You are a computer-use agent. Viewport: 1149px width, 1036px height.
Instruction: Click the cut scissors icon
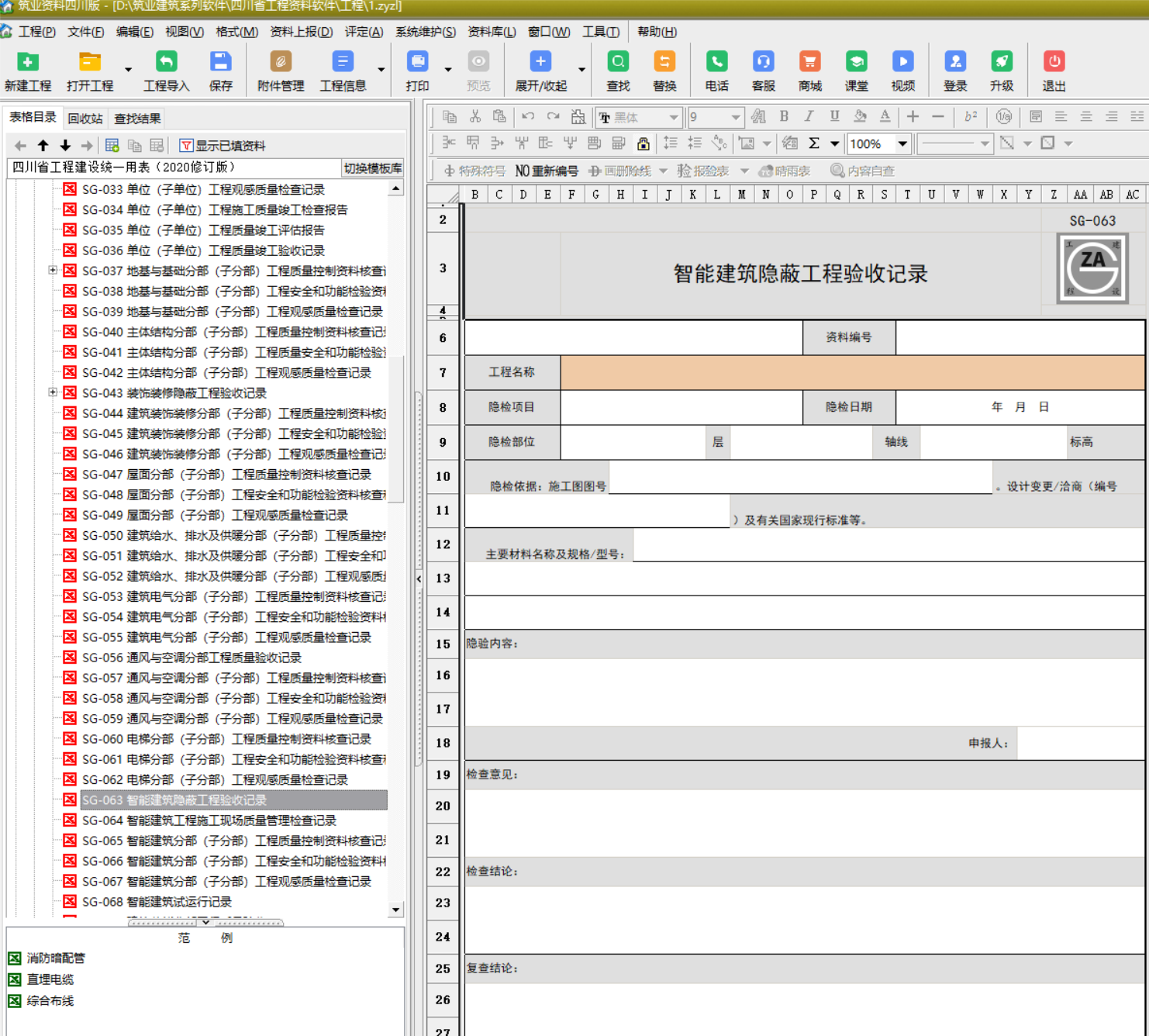(475, 117)
